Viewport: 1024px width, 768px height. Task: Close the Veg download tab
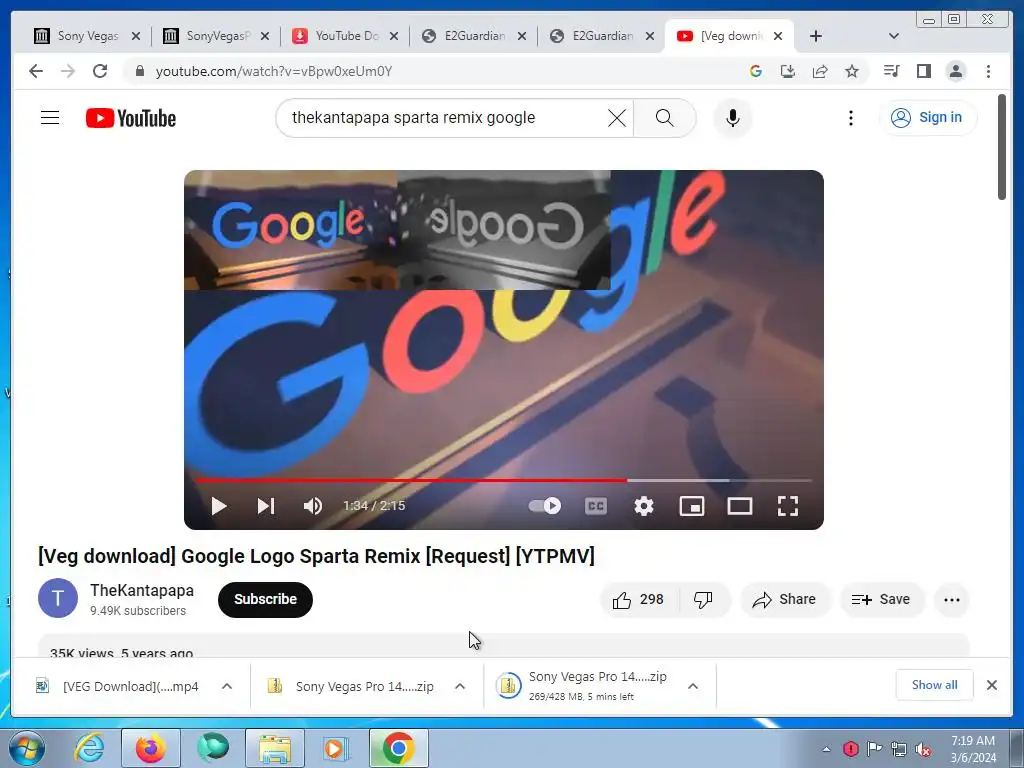[x=778, y=36]
